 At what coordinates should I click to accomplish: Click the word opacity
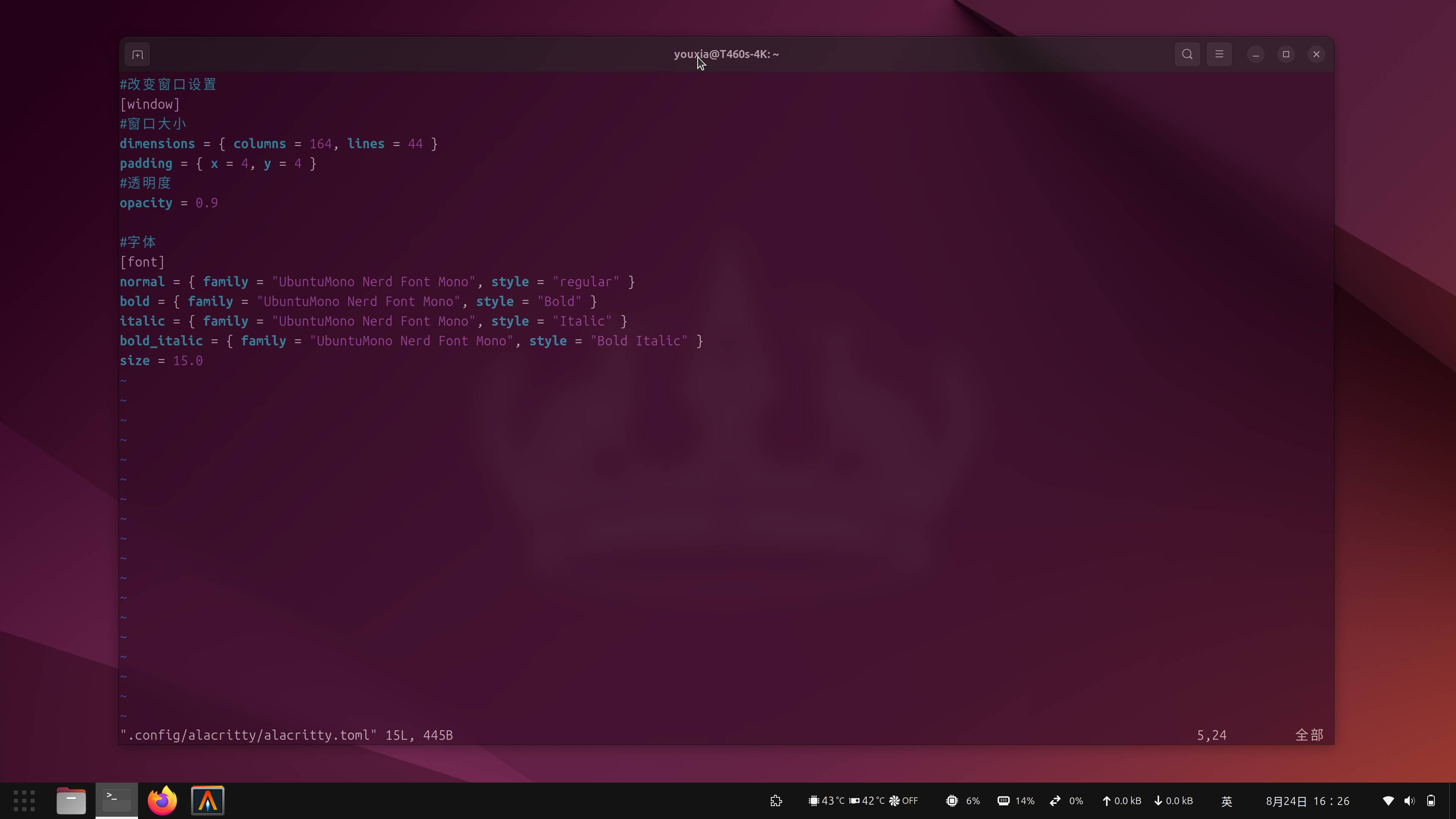click(146, 204)
